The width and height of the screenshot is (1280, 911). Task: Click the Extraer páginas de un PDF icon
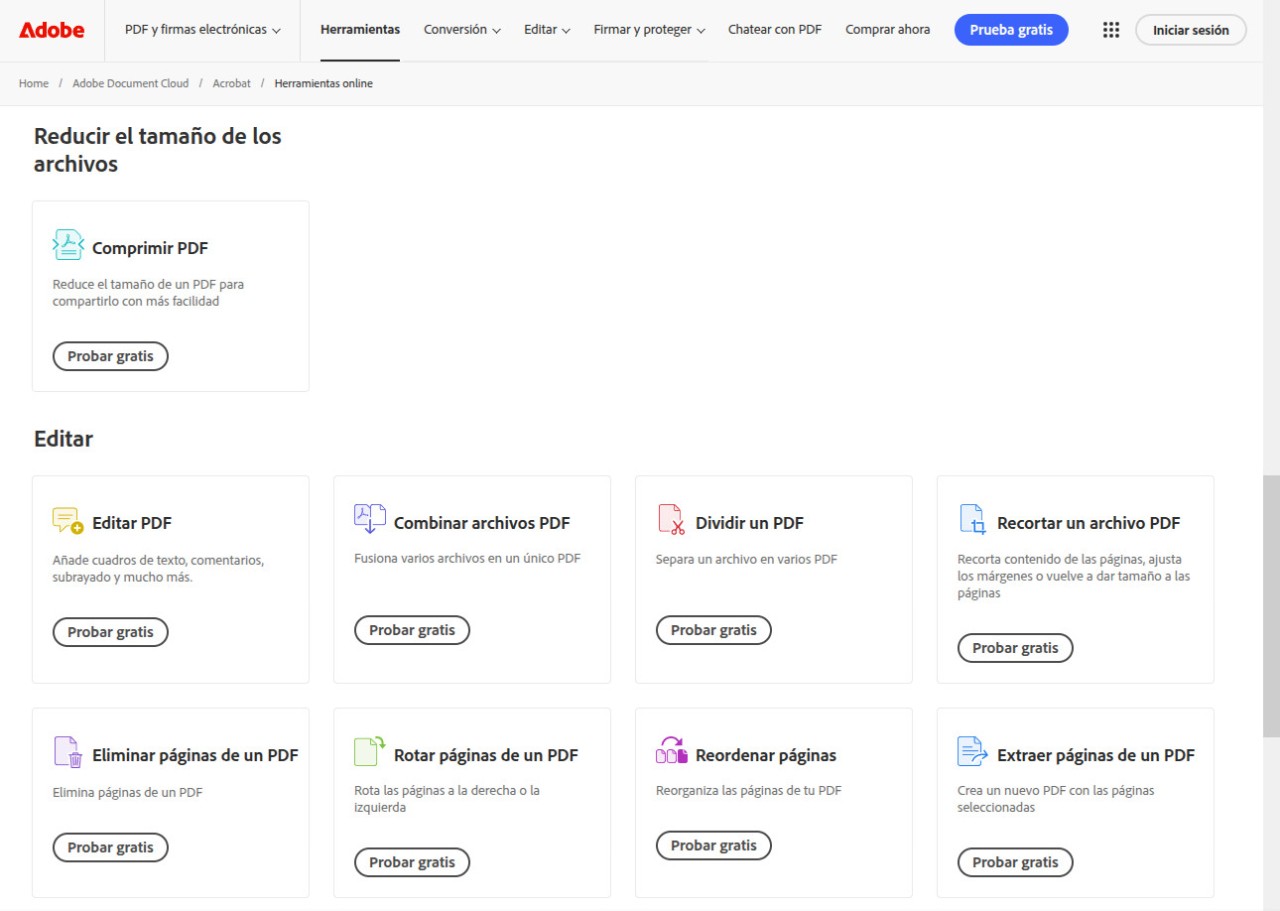[973, 752]
